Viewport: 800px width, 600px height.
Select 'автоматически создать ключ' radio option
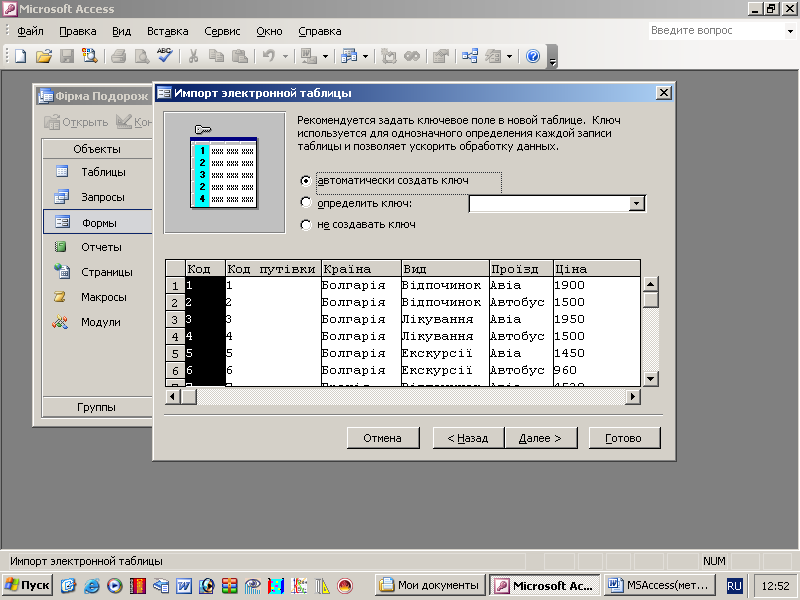click(306, 181)
